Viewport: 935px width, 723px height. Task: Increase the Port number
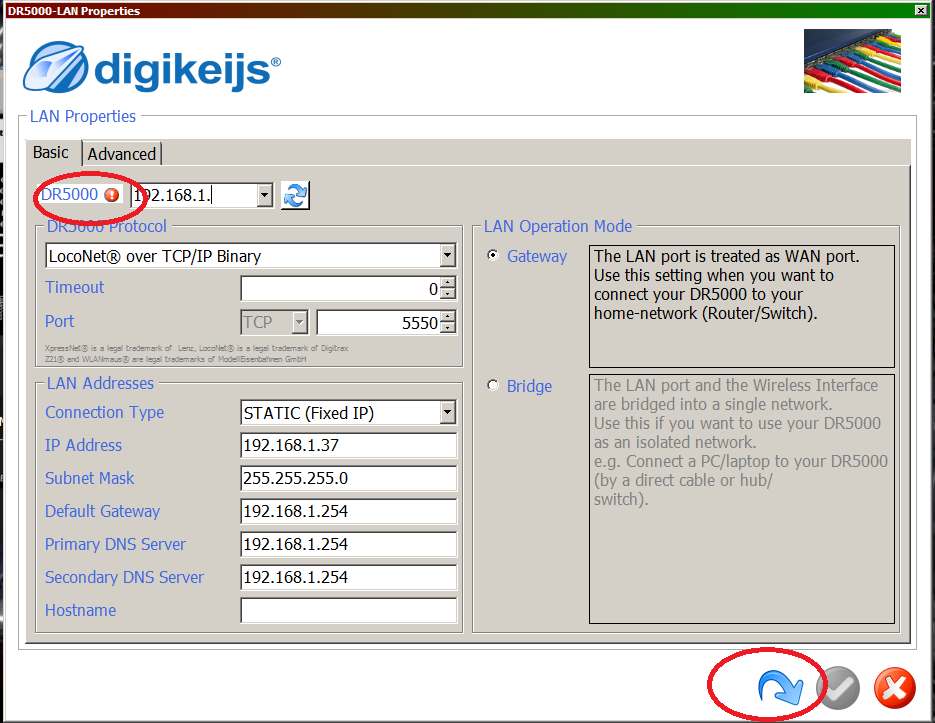pos(449,316)
